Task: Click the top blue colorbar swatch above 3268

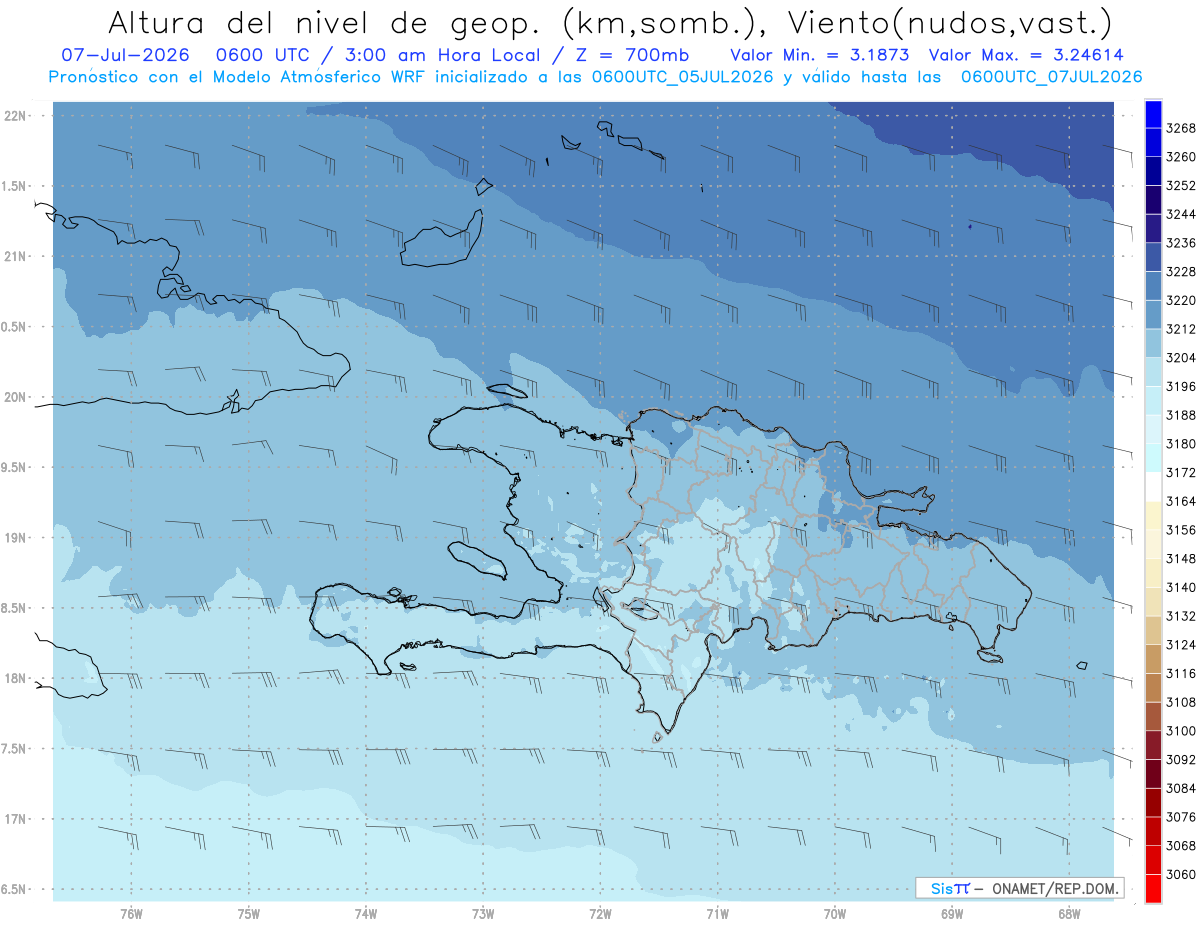Action: pos(1153,114)
